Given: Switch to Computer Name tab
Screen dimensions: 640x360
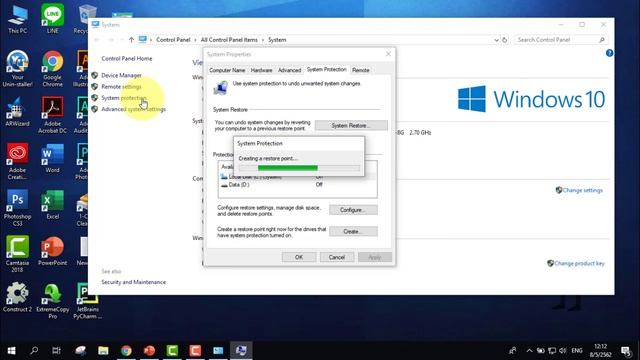Looking at the screenshot, I should [227, 70].
